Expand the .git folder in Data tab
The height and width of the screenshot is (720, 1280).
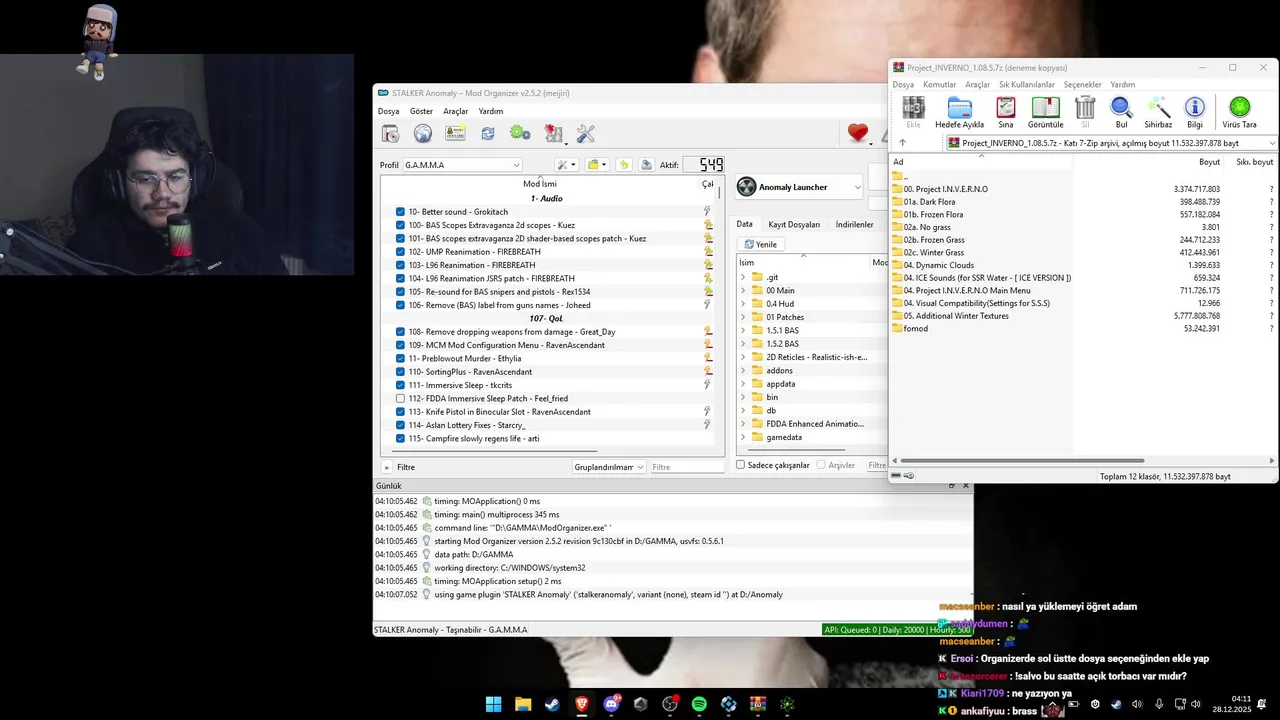tap(743, 277)
